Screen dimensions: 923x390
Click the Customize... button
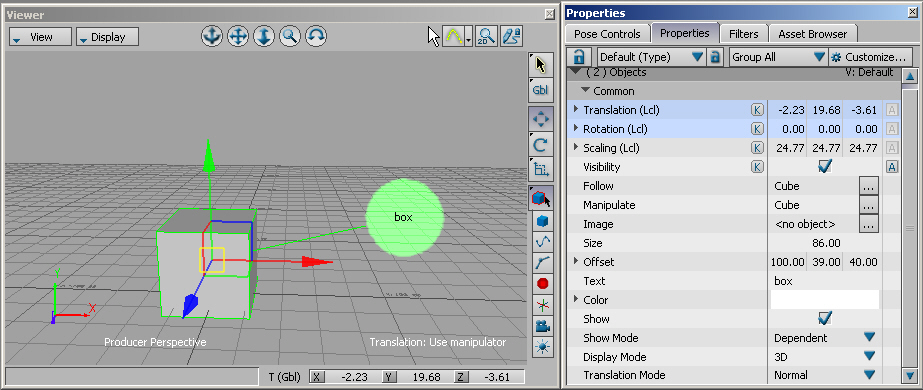click(870, 57)
